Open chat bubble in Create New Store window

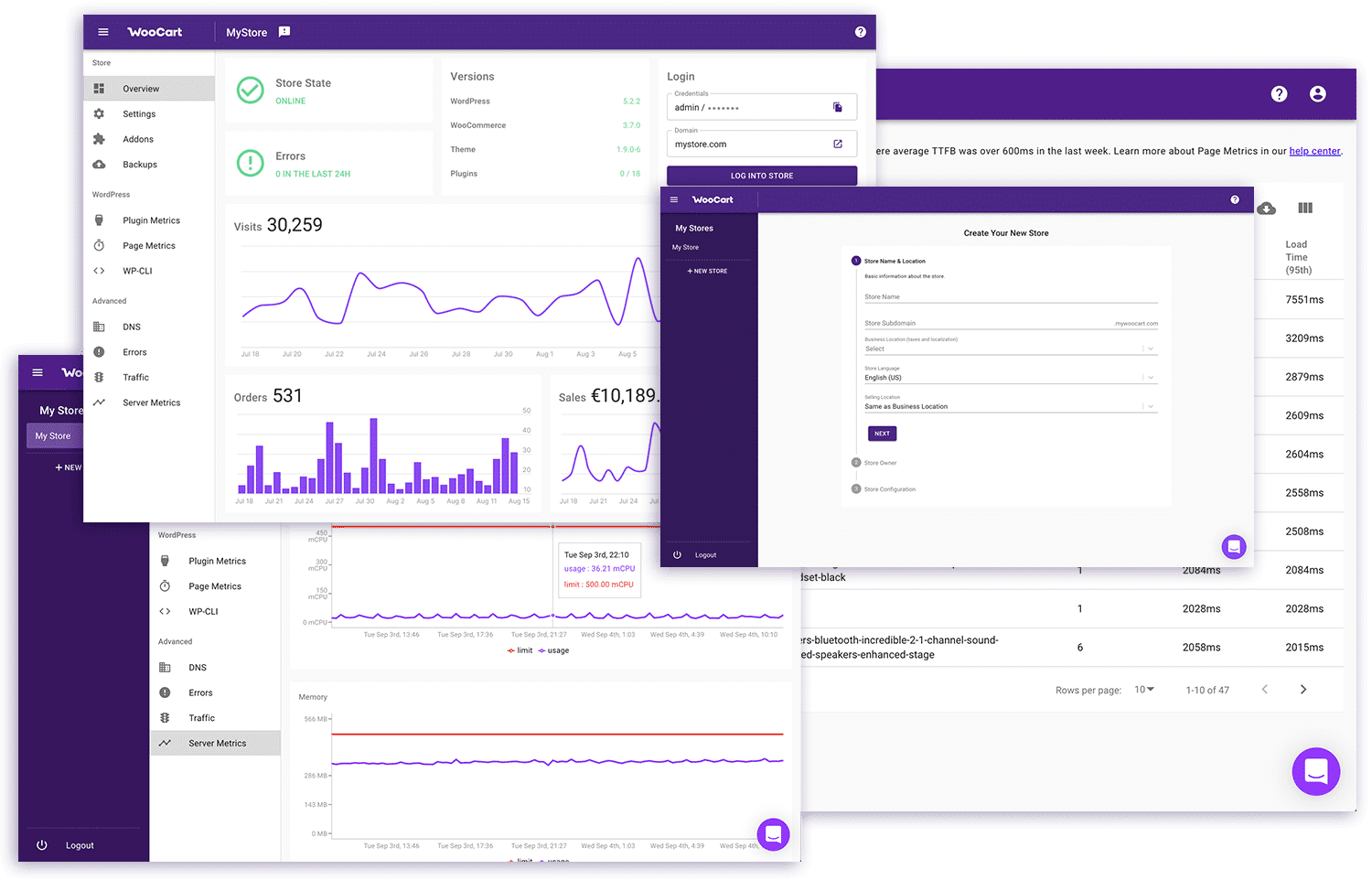(1234, 547)
